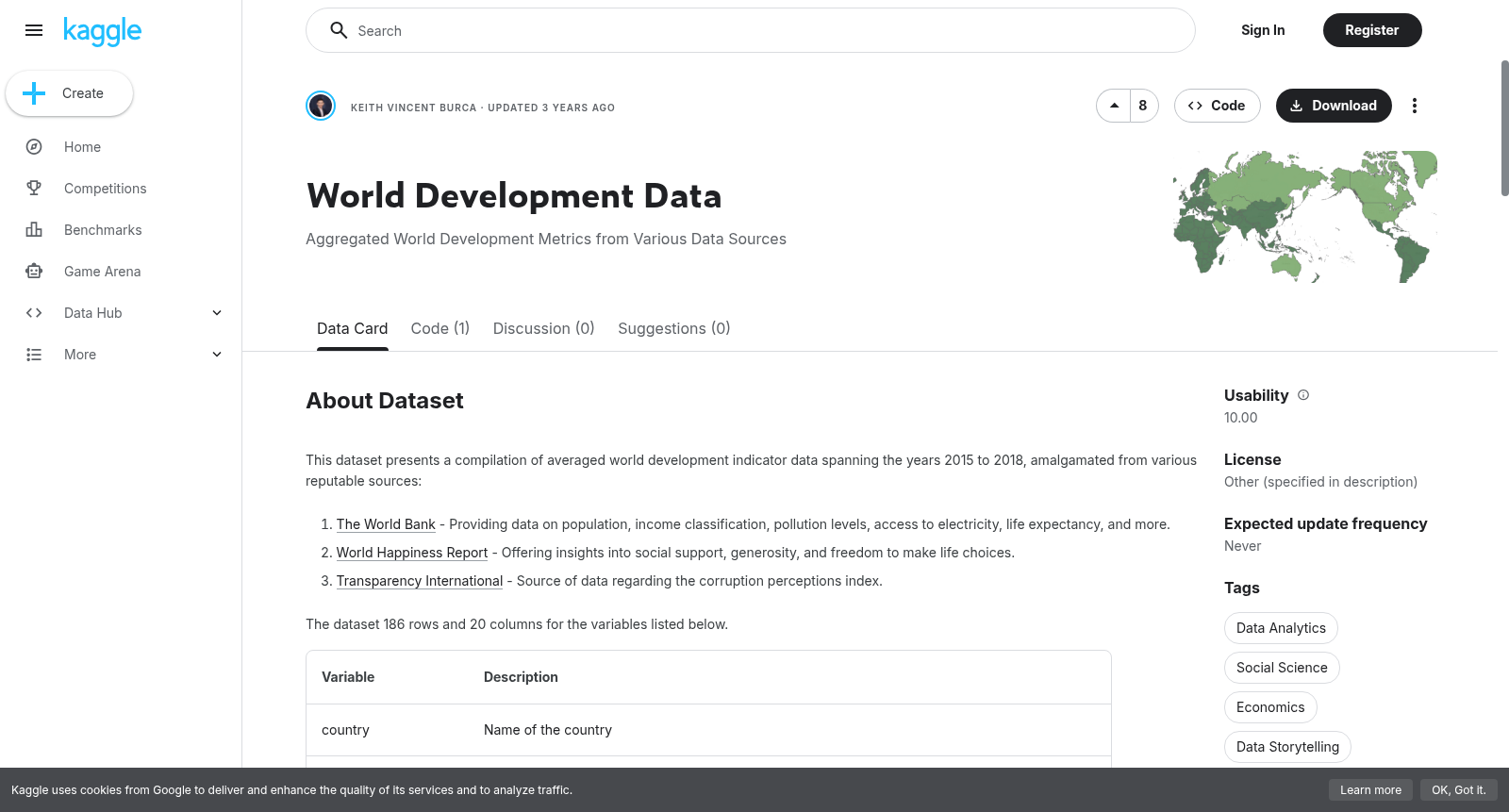Focus the Search input field
Viewport: 1509px width, 812px height.
[751, 30]
